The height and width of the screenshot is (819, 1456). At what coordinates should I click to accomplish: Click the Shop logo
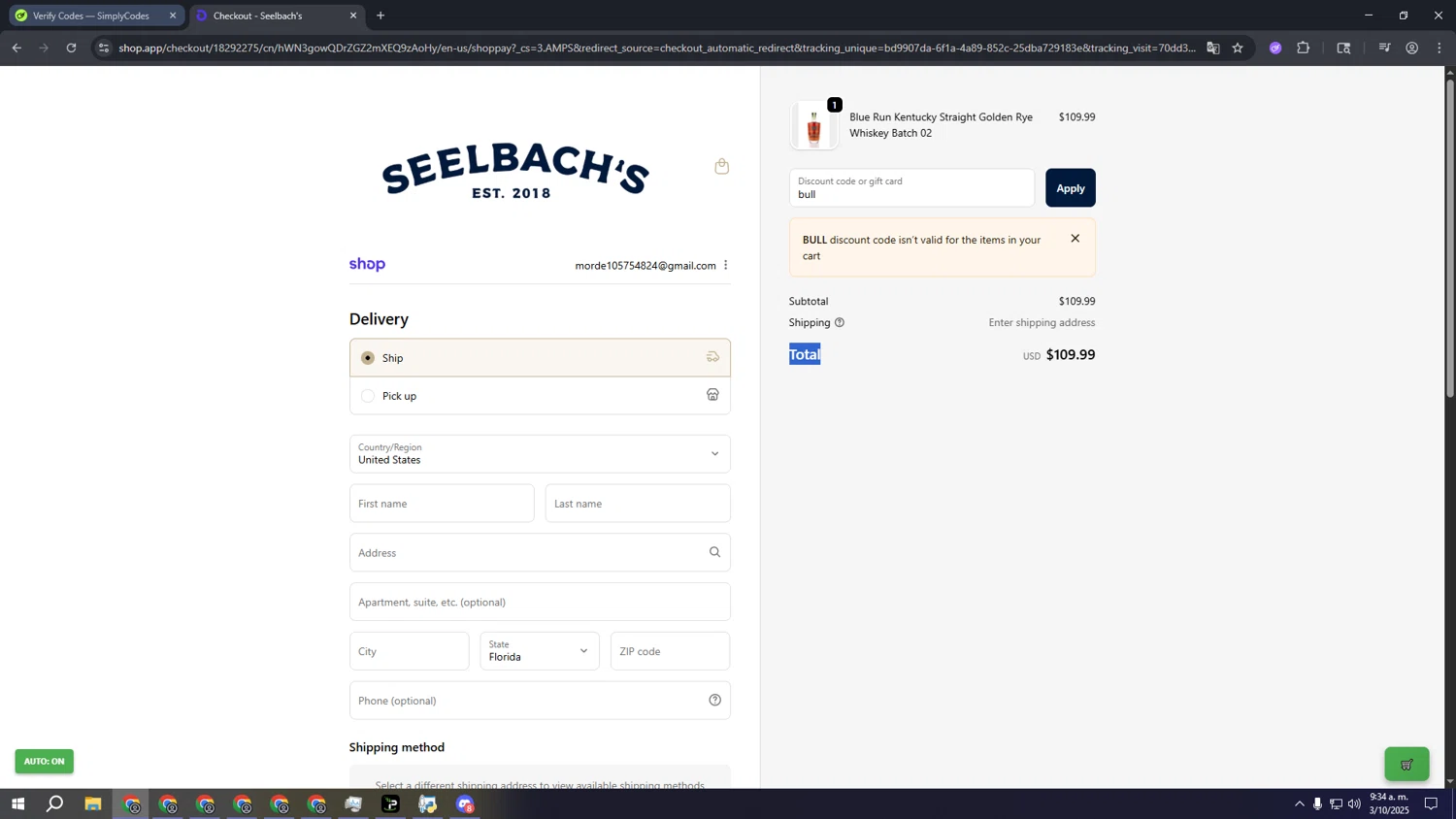pyautogui.click(x=367, y=265)
